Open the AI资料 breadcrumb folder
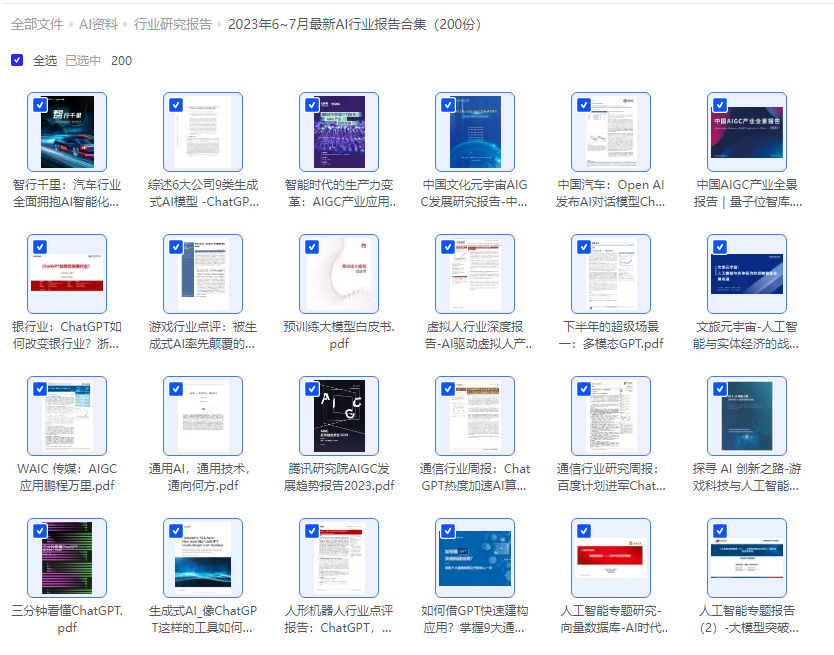834x655 pixels. click(98, 24)
